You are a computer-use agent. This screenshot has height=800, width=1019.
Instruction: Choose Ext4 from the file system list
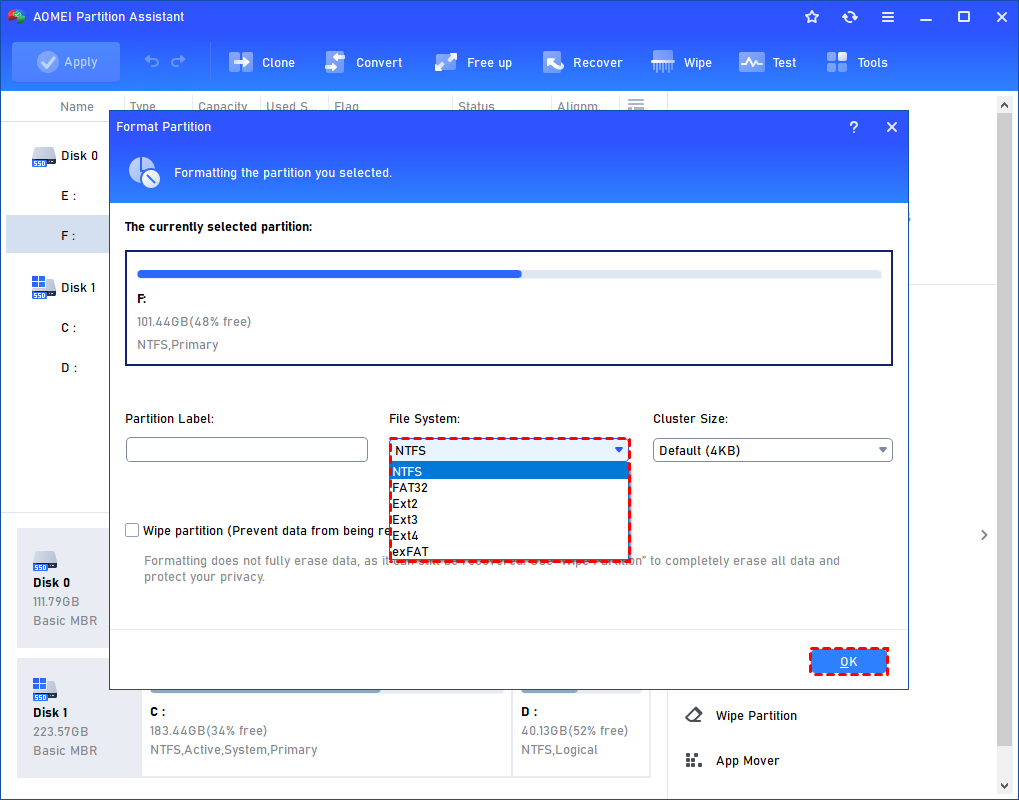(509, 535)
